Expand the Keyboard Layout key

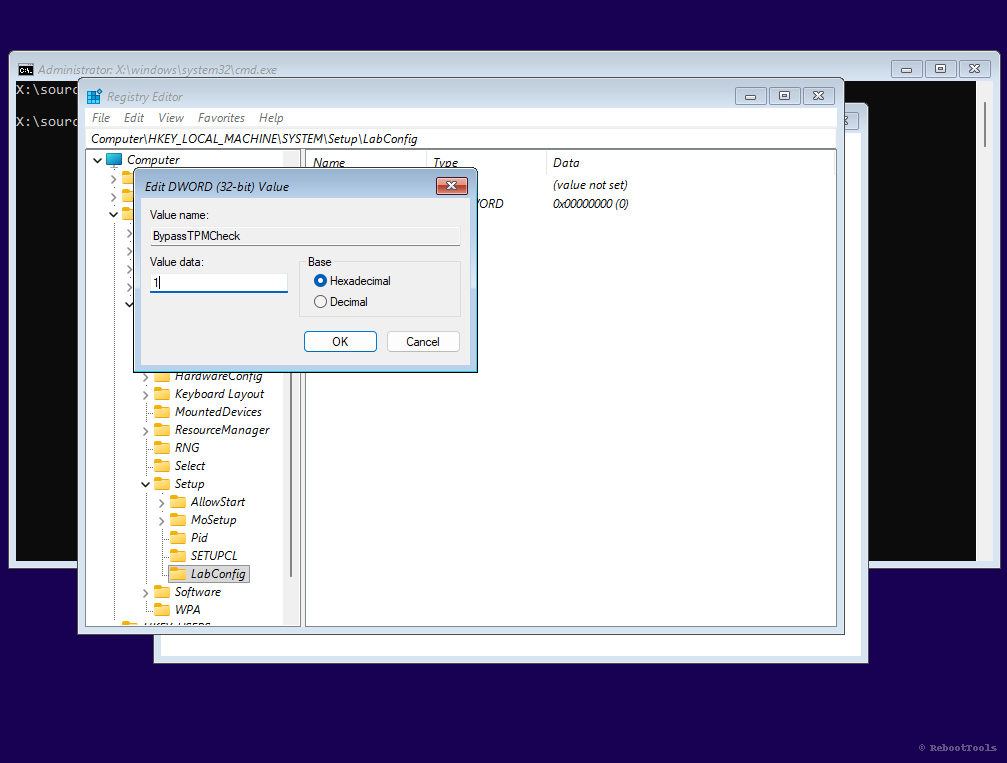146,394
